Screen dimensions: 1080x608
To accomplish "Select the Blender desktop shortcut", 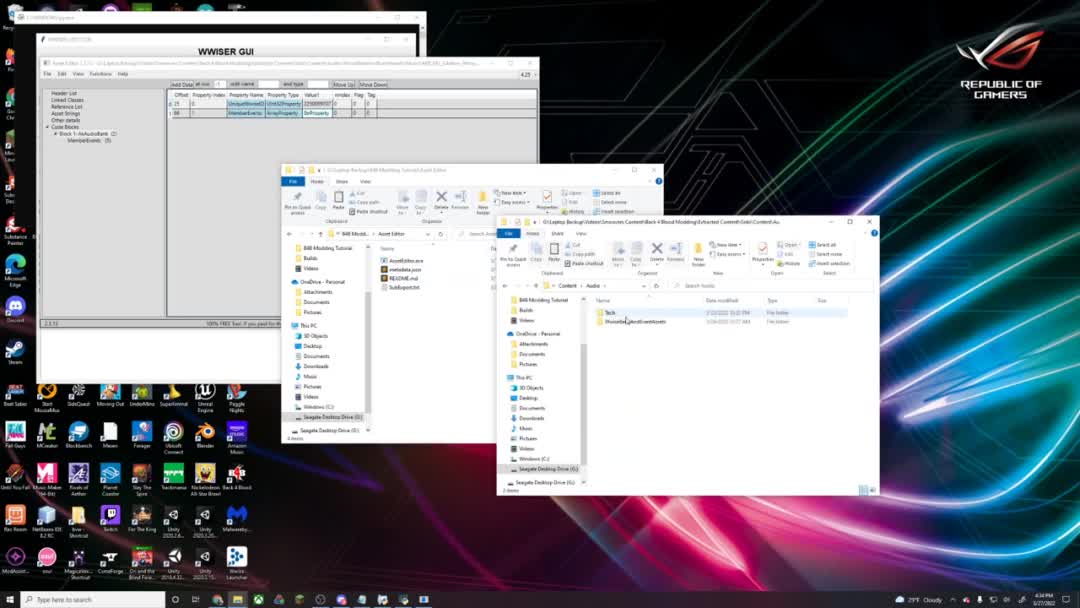I will point(204,432).
